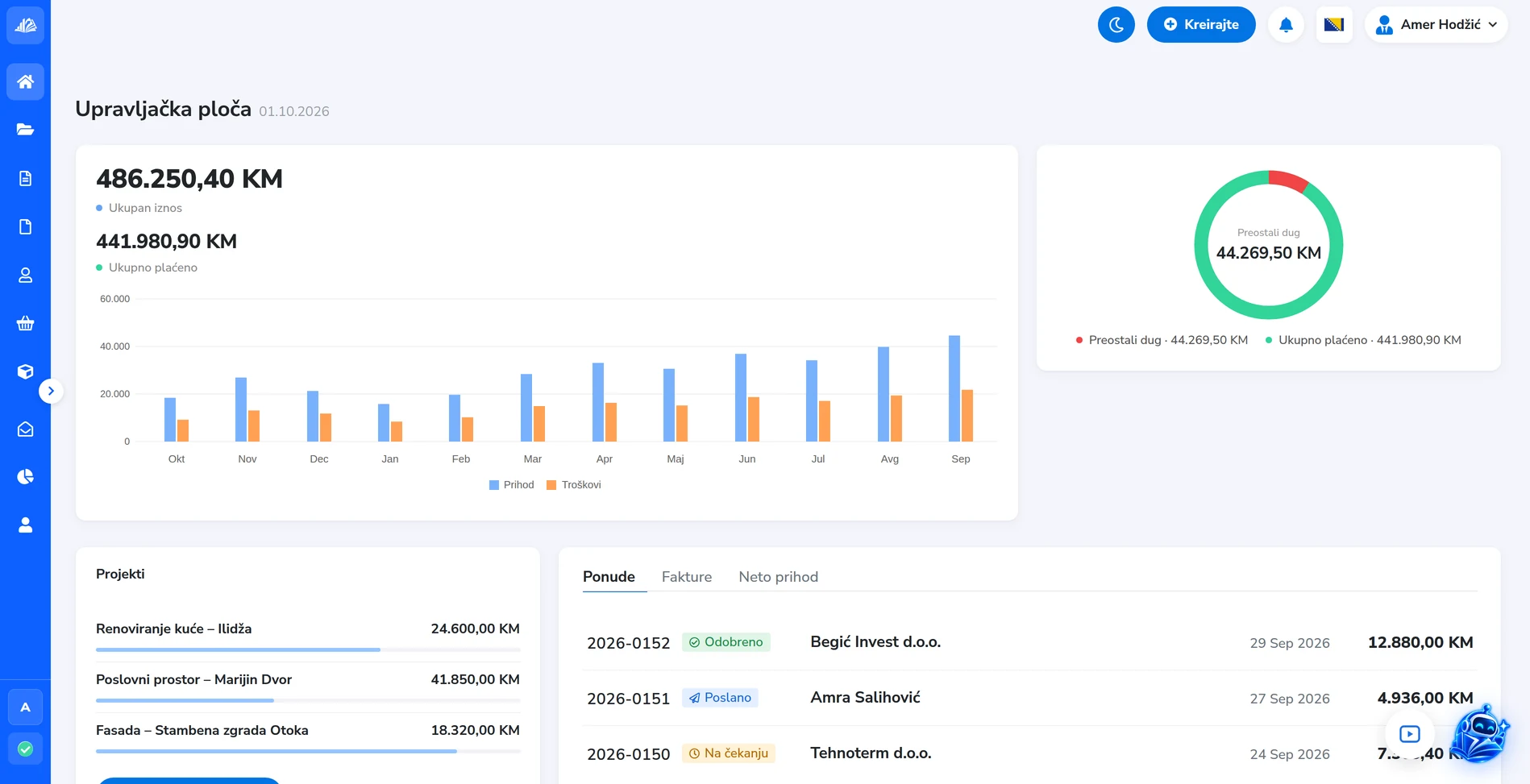
Task: Open the home dashboard sidebar icon
Action: pyautogui.click(x=25, y=81)
